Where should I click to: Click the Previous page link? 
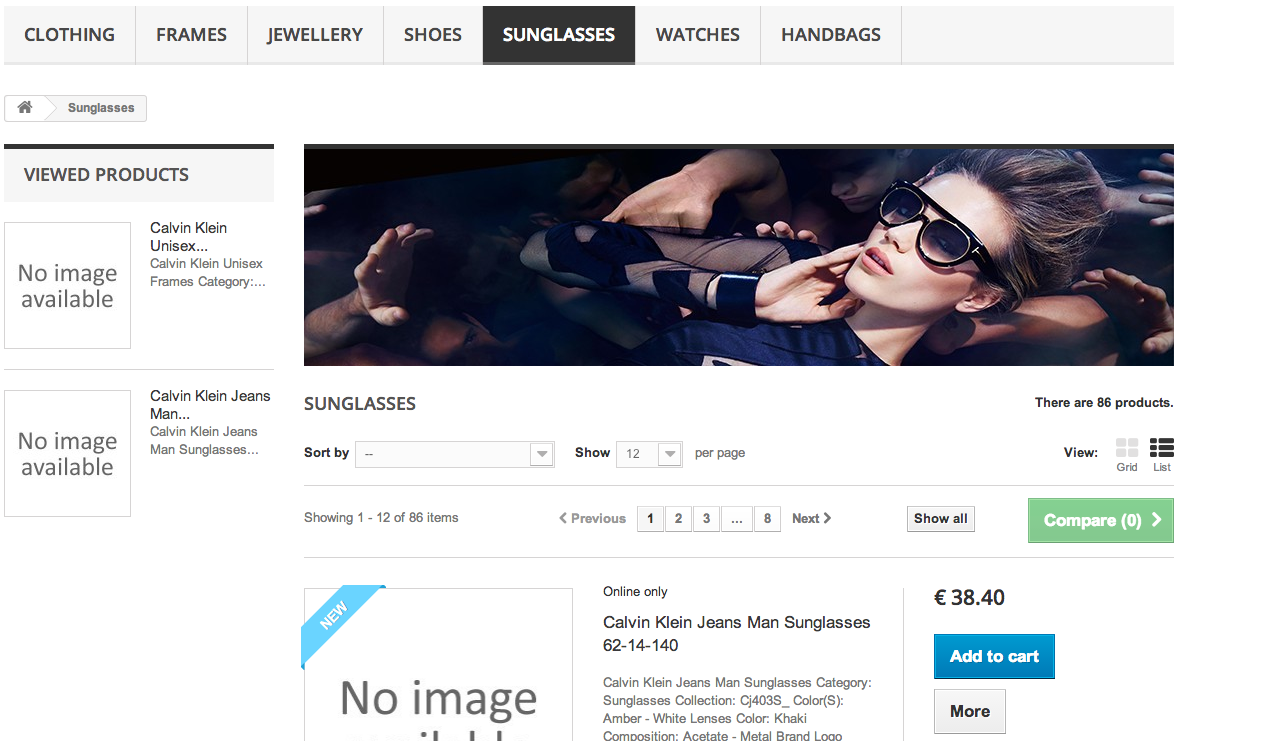point(592,518)
